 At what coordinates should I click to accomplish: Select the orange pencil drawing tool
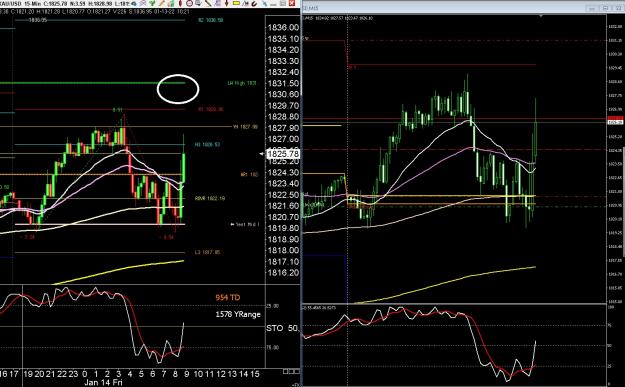pos(161,3)
